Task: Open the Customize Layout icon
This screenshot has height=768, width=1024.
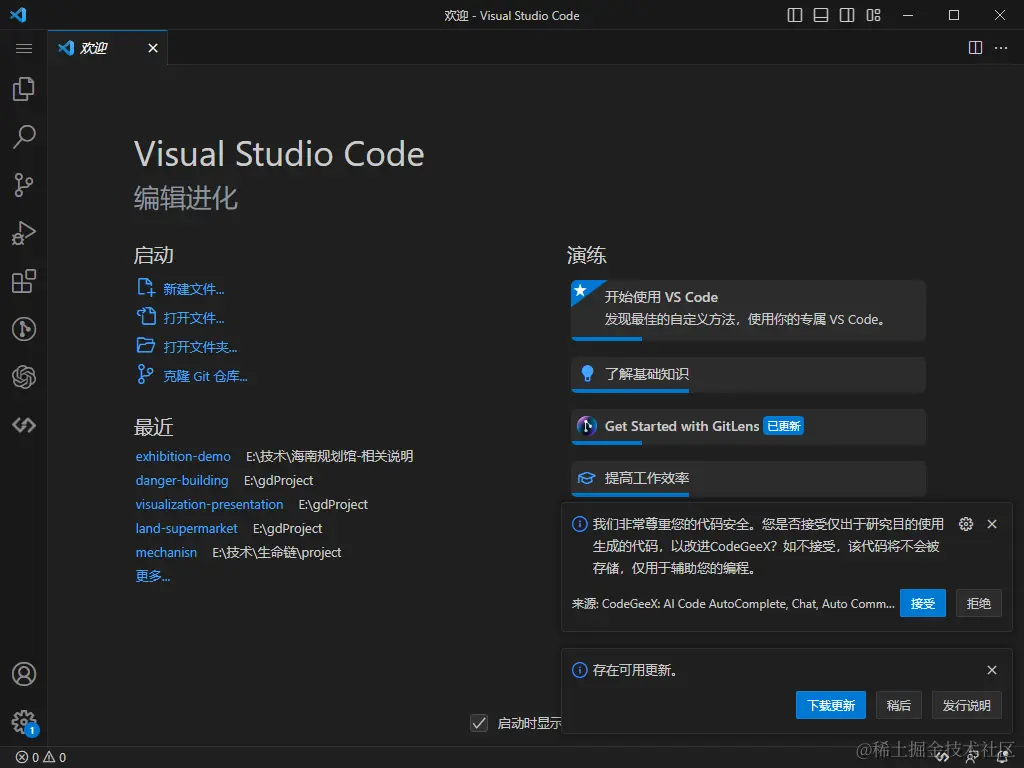Action: click(873, 15)
